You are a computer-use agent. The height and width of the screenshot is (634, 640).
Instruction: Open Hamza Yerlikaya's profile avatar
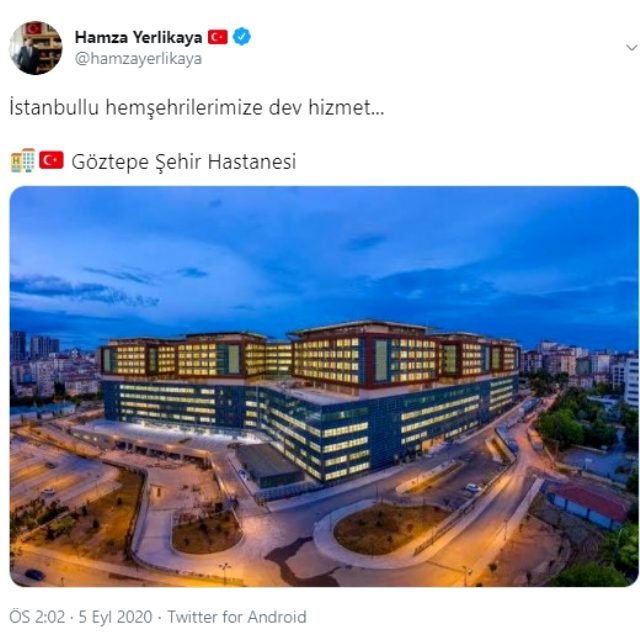pos(36,48)
